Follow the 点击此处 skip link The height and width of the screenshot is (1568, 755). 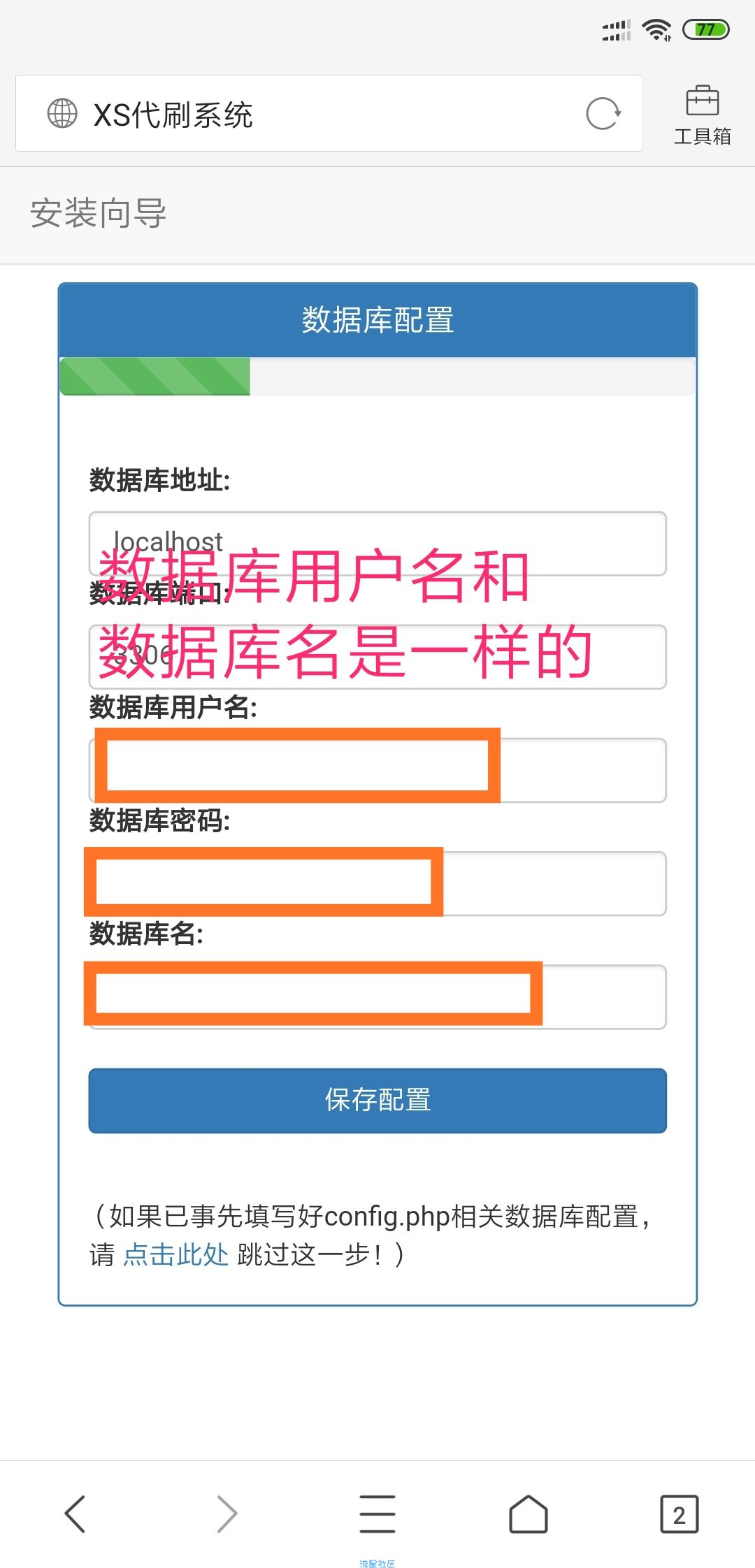click(176, 1254)
